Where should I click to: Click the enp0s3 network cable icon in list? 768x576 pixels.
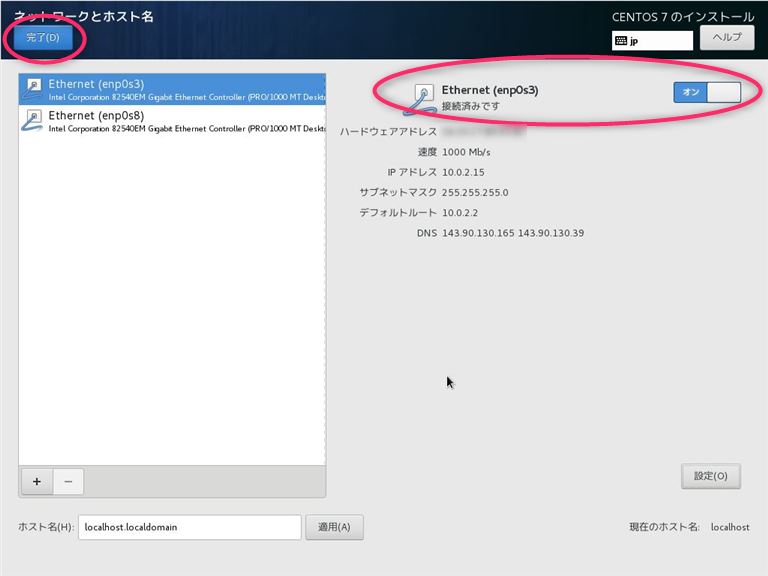coord(32,89)
